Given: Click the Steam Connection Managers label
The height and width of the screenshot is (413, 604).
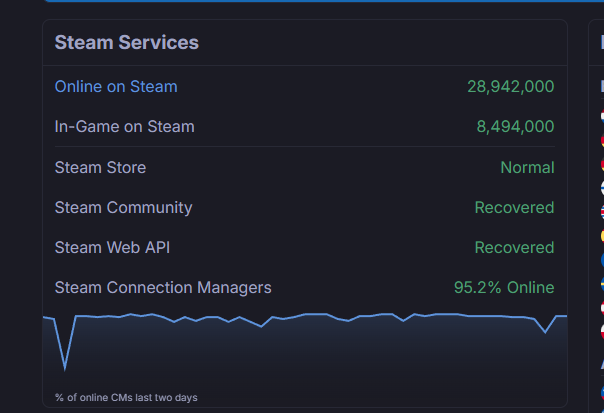Looking at the screenshot, I should tap(163, 288).
